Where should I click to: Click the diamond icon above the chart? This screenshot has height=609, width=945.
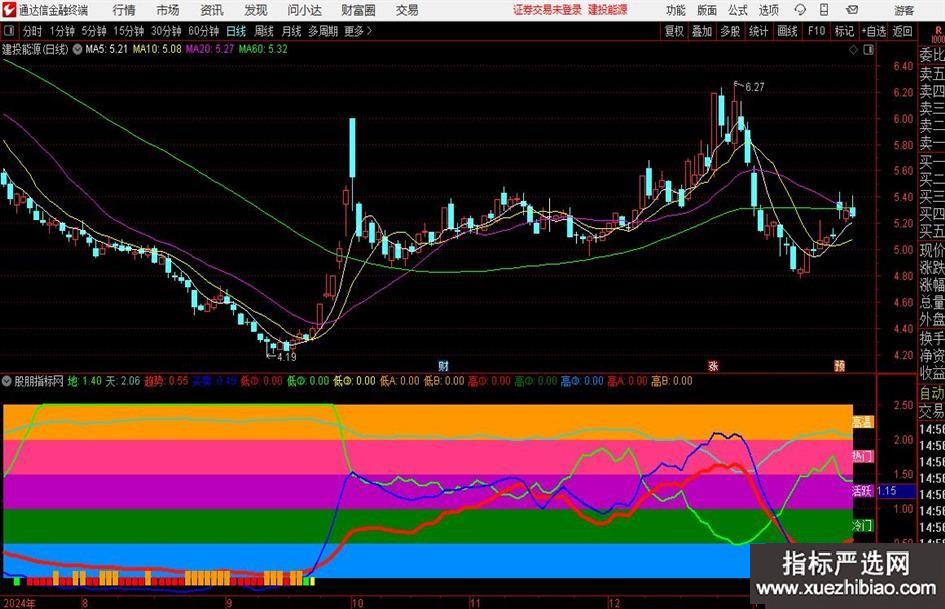853,49
